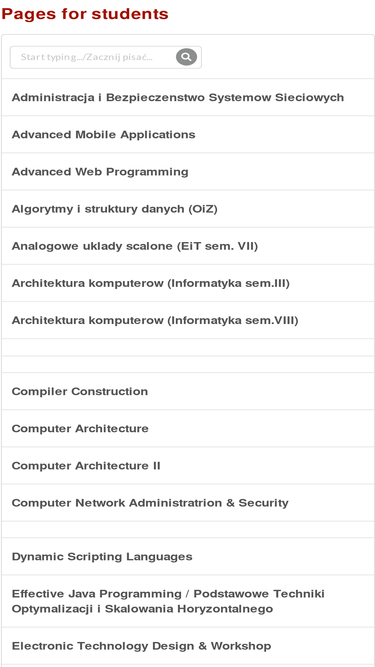Open Administracja i Bezpieczenstwo Systemow Sieciowych page
Image resolution: width=375 pixels, height=667 pixels.
(x=188, y=97)
